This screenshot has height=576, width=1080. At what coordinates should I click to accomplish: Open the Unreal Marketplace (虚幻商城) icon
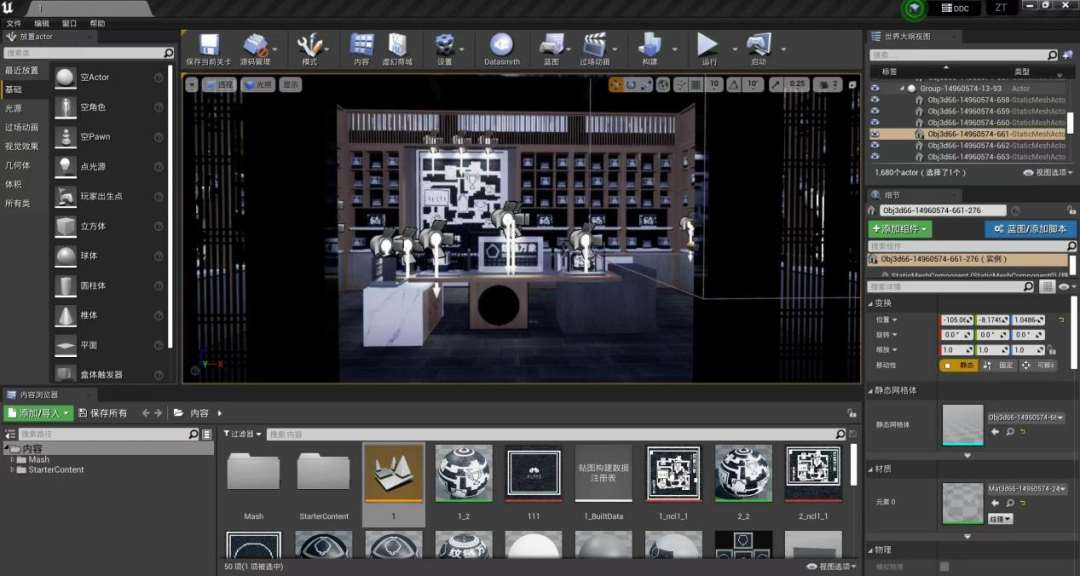(x=397, y=46)
